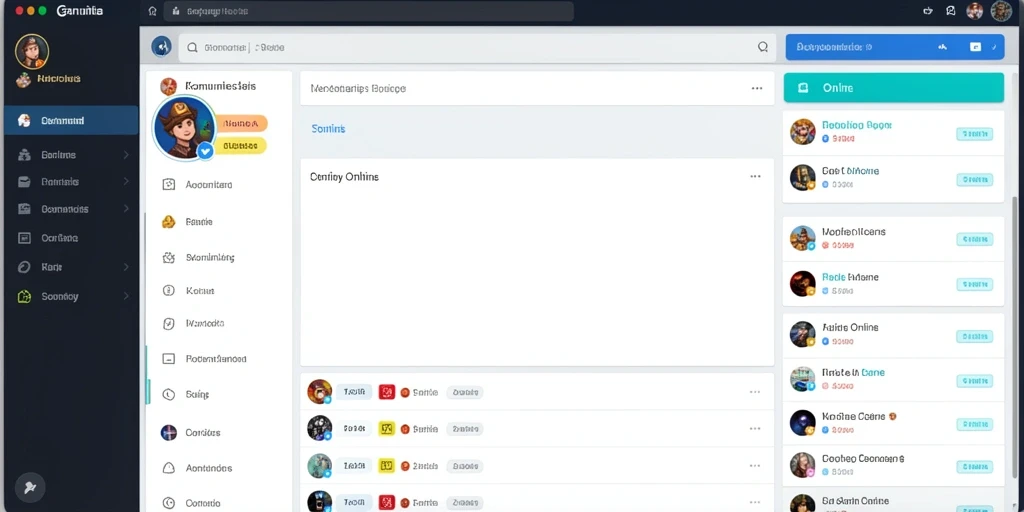Open the profile avatar in the dark sidebar
The image size is (1024, 512).
(x=32, y=51)
